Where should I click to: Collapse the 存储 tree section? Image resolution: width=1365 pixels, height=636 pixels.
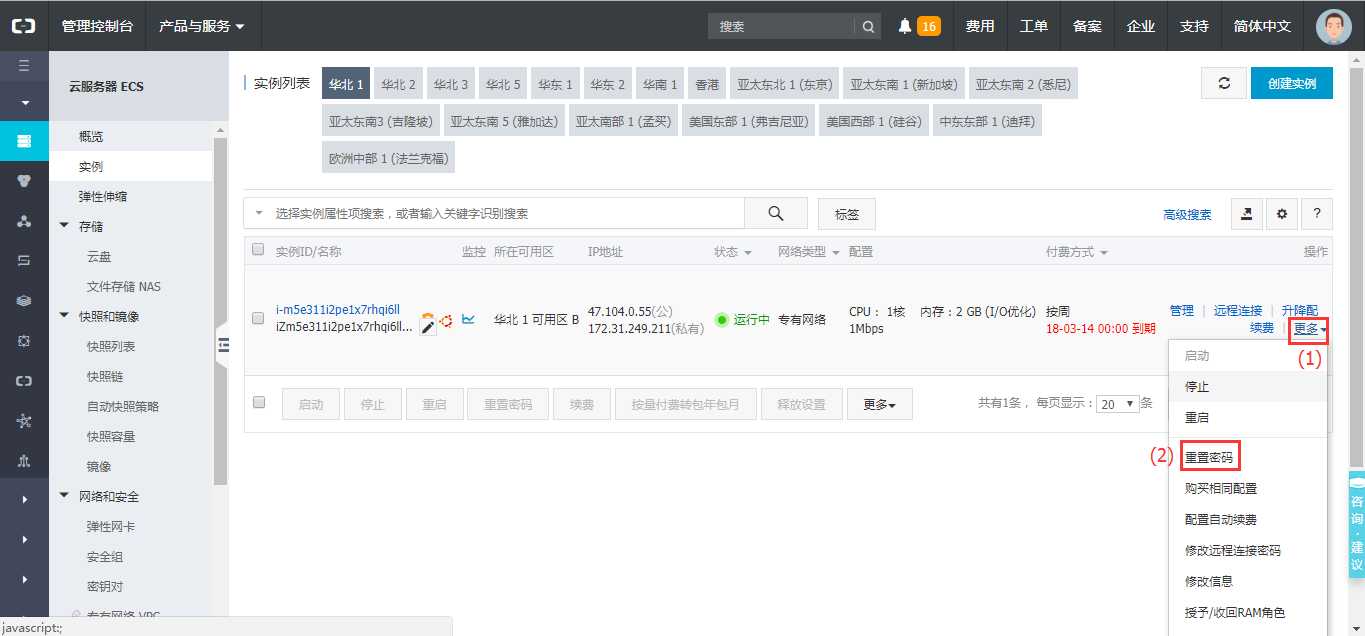[x=65, y=226]
